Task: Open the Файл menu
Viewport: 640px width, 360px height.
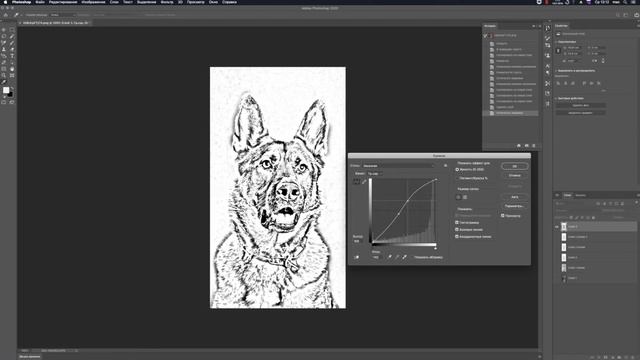Action: pyautogui.click(x=40, y=2)
